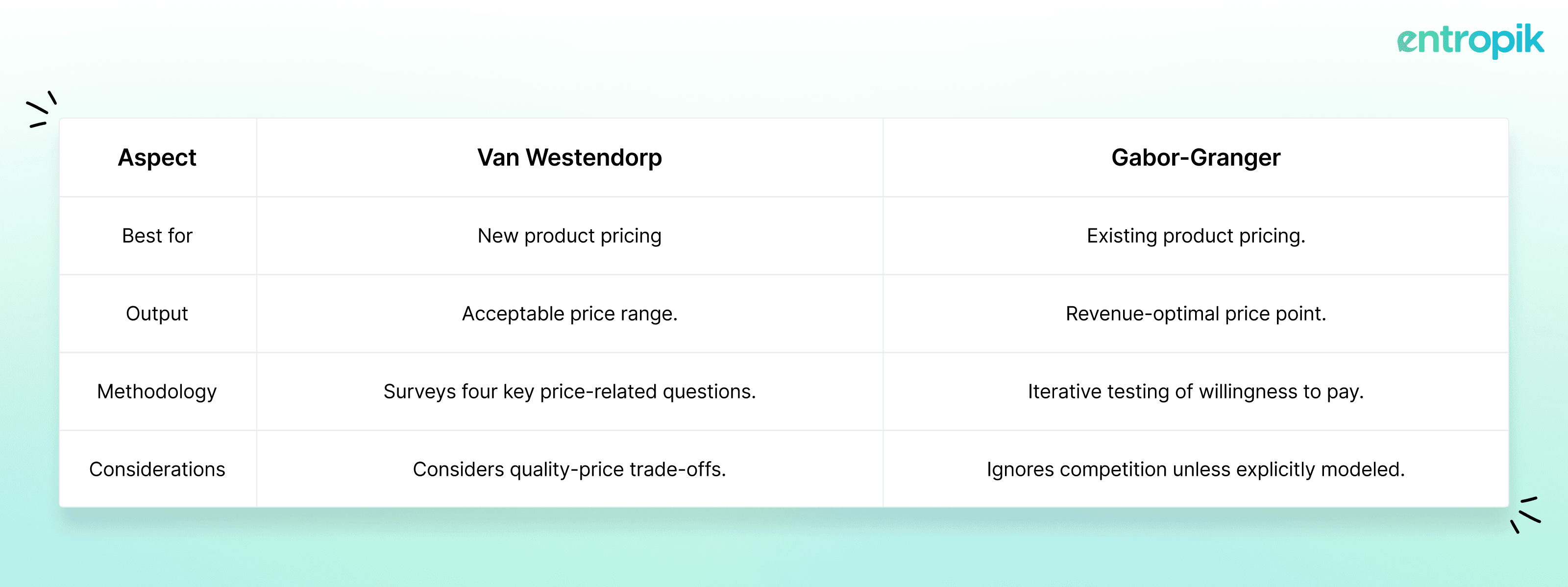Select New product pricing cell
1568x587 pixels.
569,236
